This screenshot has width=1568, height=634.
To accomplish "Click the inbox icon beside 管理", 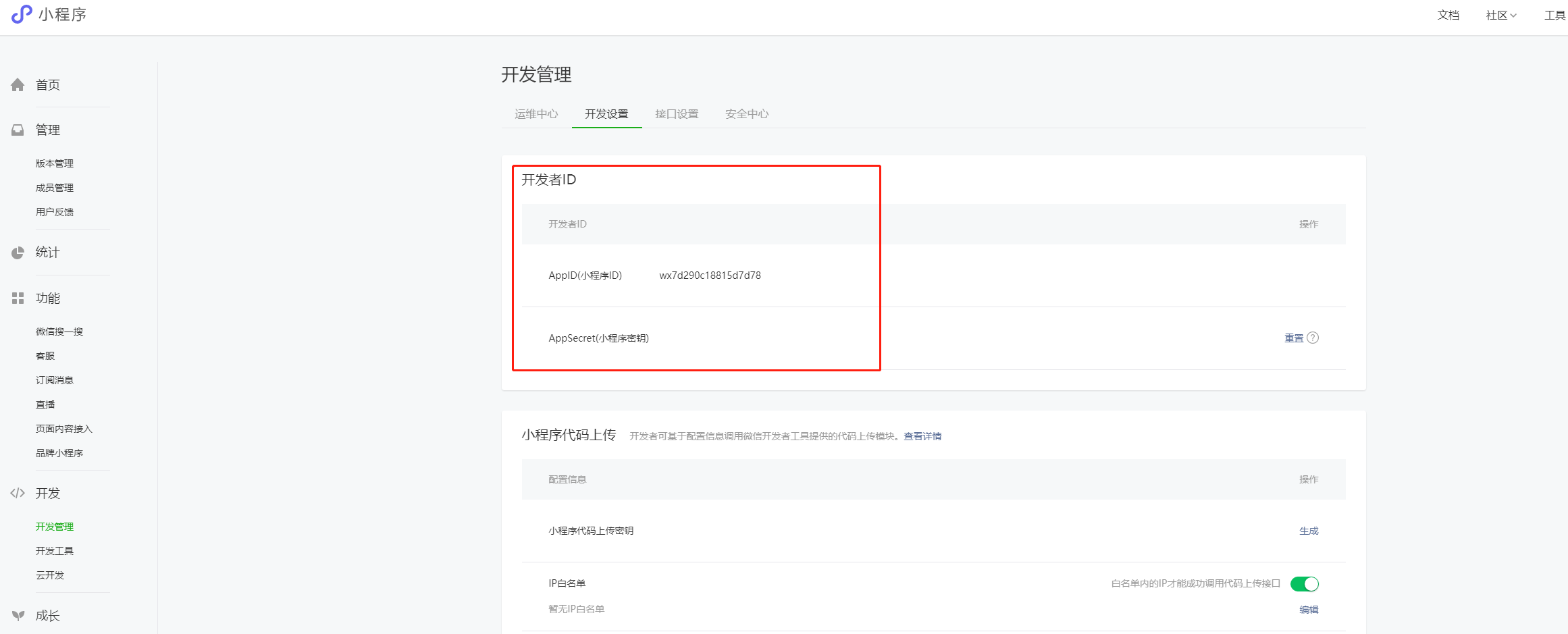I will pyautogui.click(x=18, y=130).
